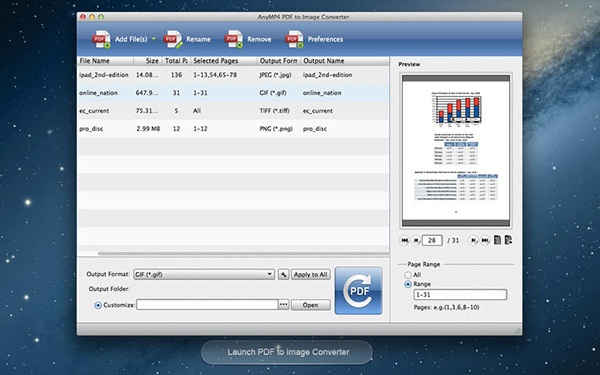Image resolution: width=600 pixels, height=375 pixels.
Task: Click the Add File(s) PDF icon
Action: (101, 39)
